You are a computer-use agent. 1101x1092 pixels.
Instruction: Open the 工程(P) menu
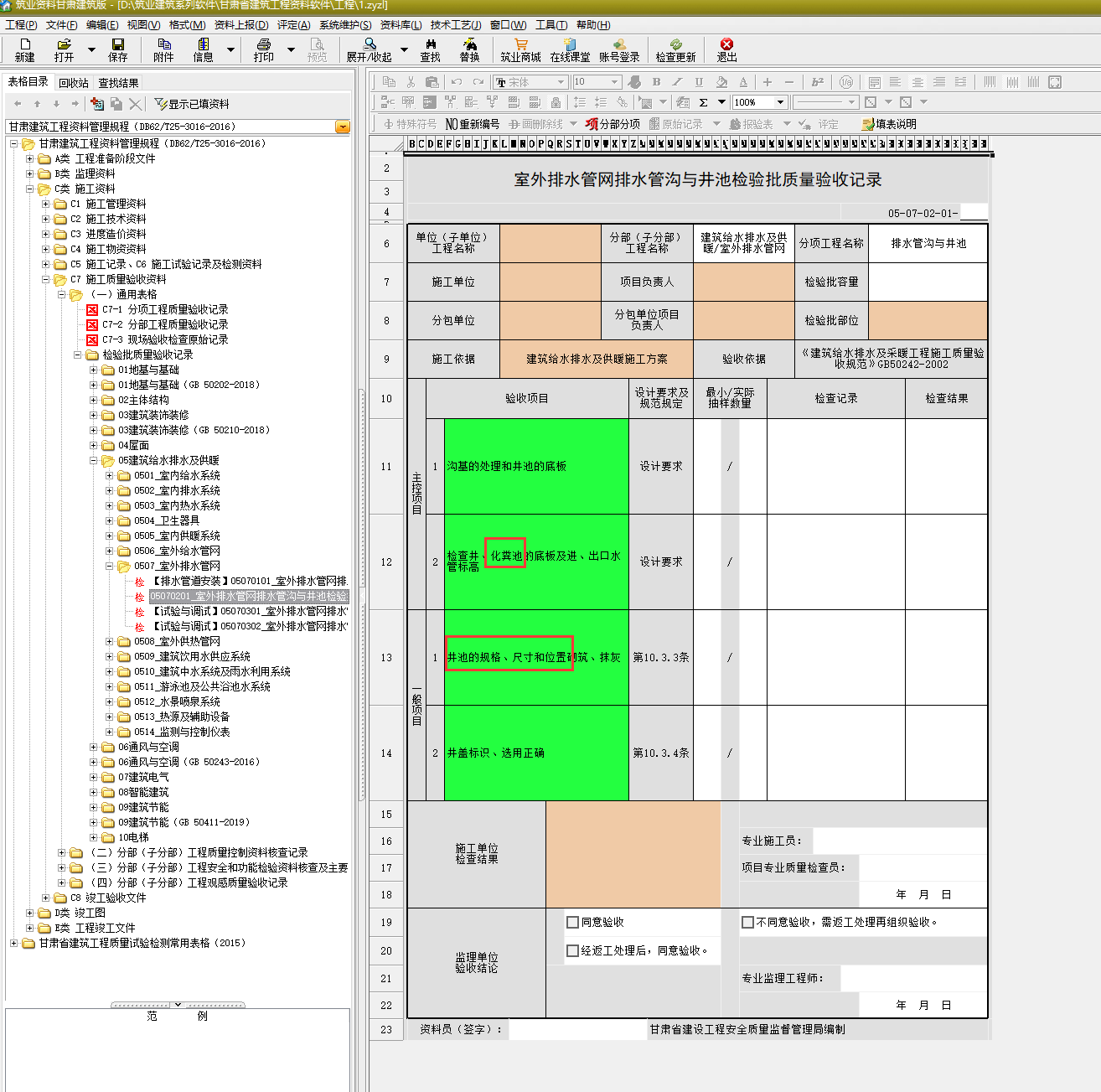tap(21, 25)
